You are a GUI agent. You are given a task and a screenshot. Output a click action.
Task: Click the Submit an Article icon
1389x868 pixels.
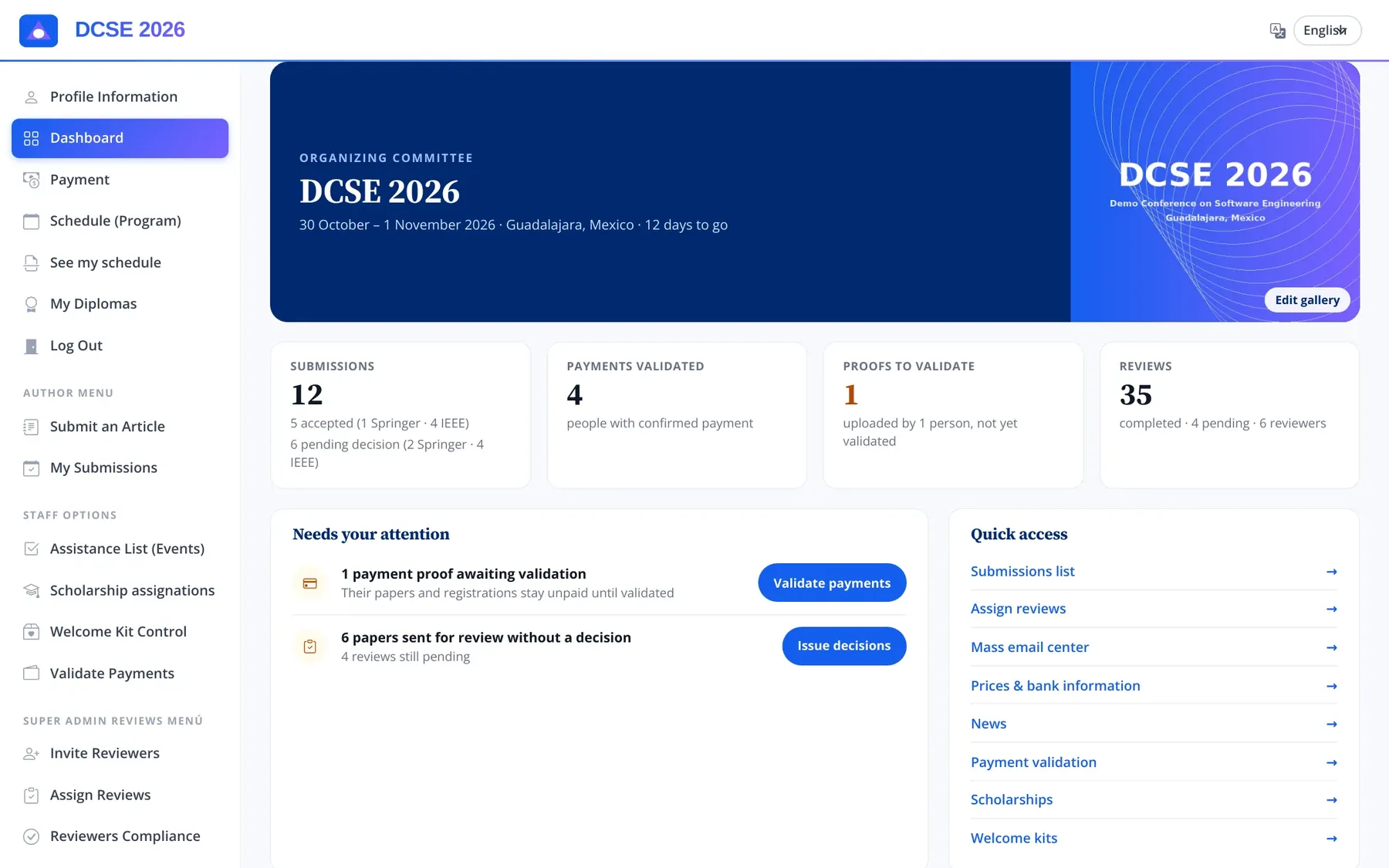(x=31, y=427)
